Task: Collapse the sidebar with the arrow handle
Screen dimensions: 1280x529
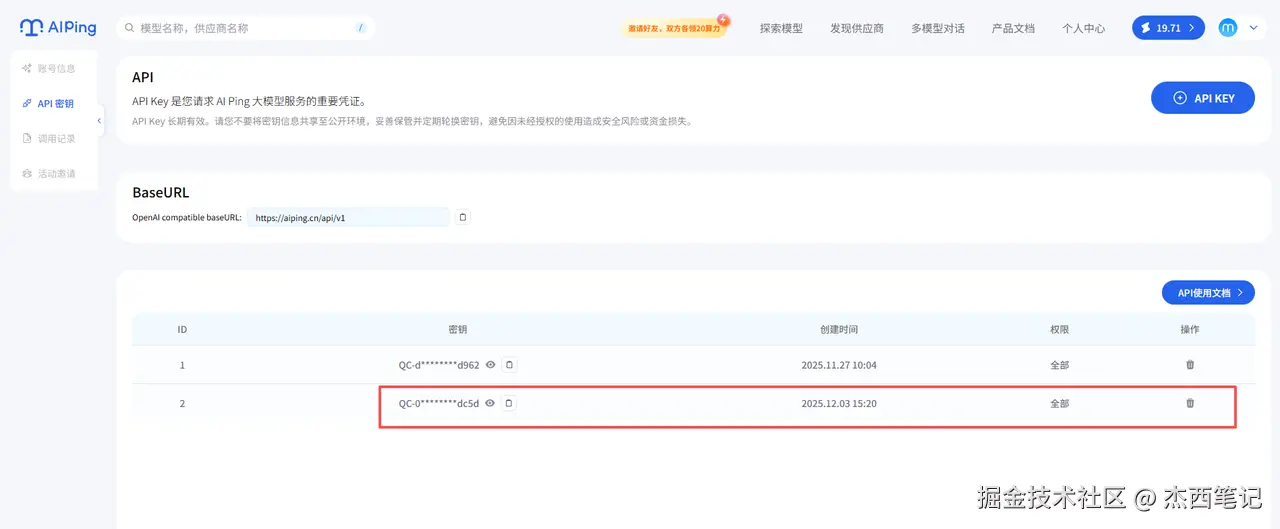Action: (99, 121)
